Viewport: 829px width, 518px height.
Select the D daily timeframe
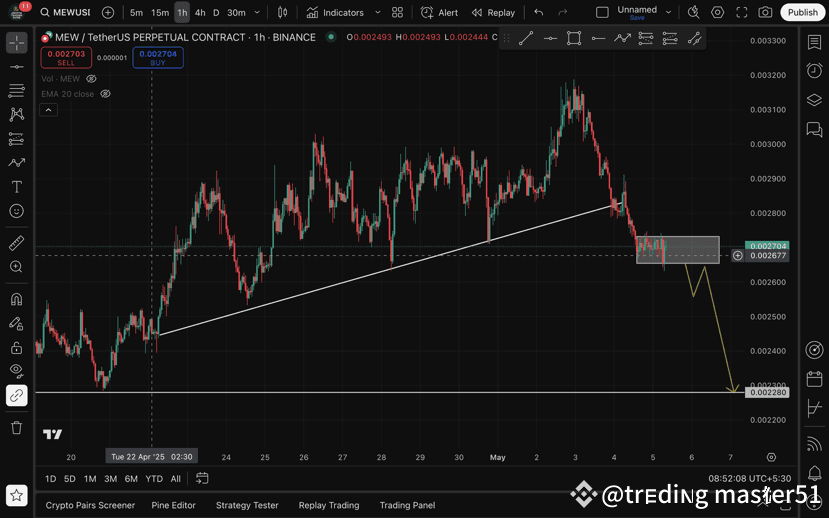tap(216, 12)
